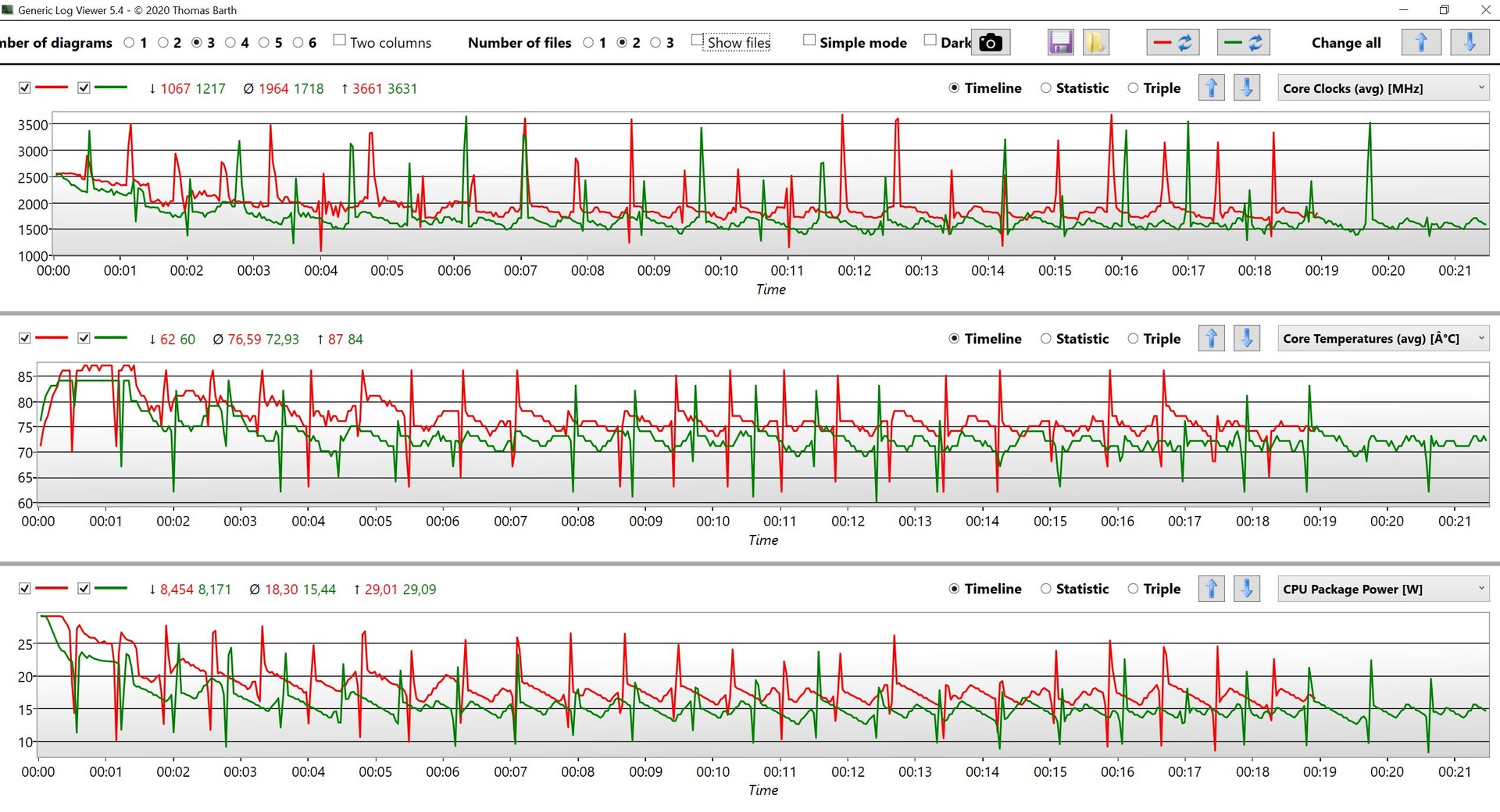Click the Generic Log Viewer app icon
Screen dimensions: 1500x812
[x=8, y=10]
